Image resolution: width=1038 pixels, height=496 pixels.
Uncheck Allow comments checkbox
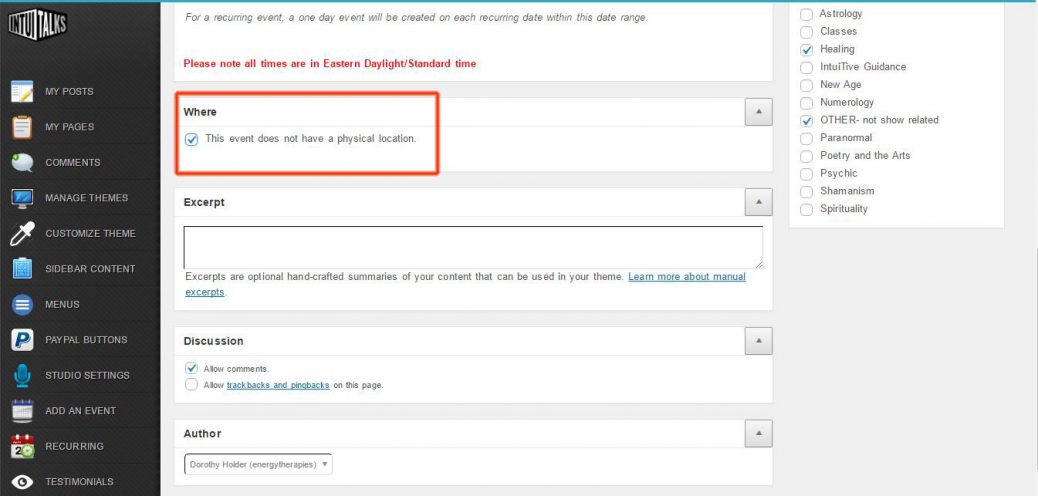tap(191, 368)
